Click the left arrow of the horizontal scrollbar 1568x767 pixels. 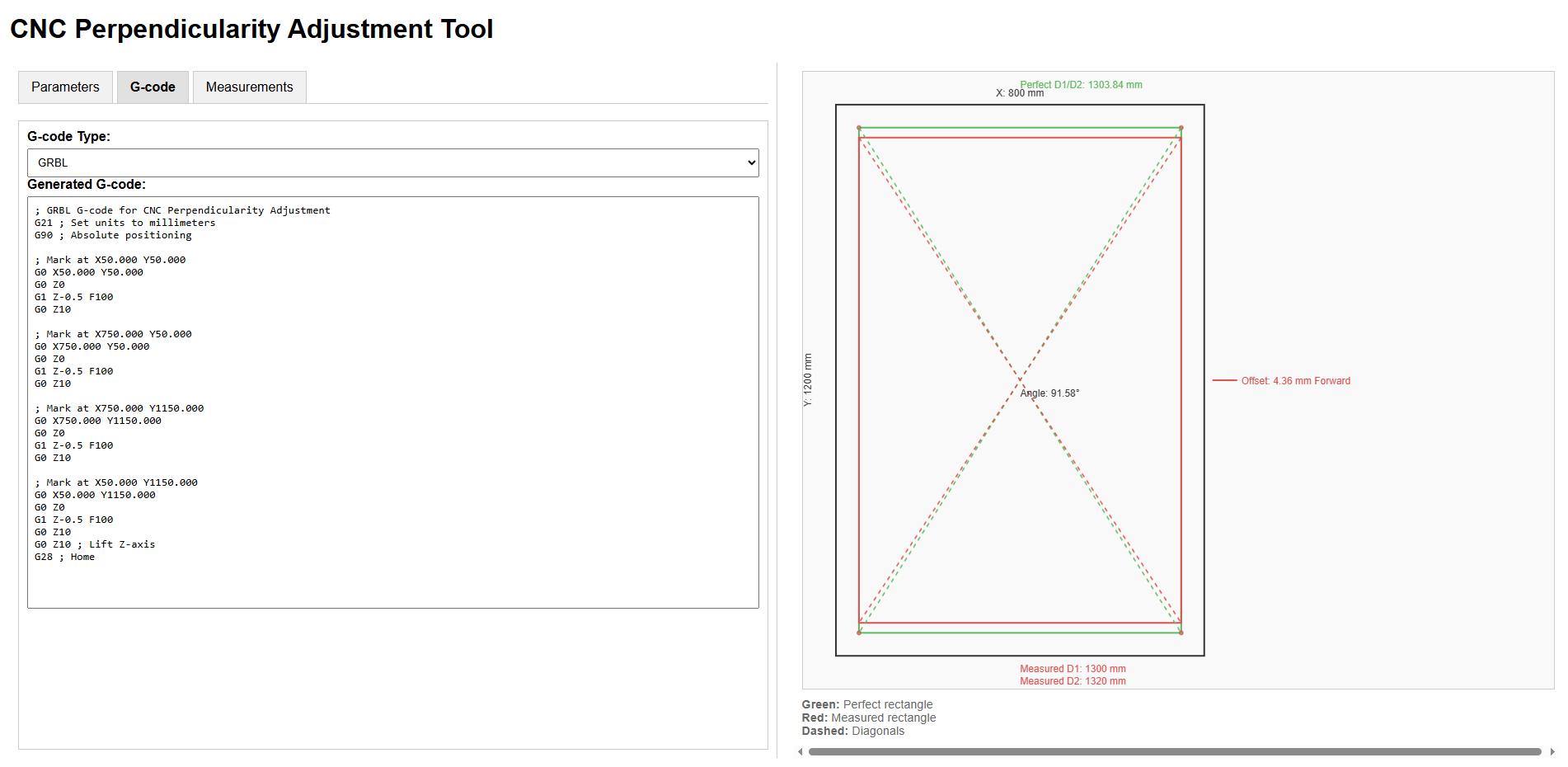pyautogui.click(x=800, y=751)
